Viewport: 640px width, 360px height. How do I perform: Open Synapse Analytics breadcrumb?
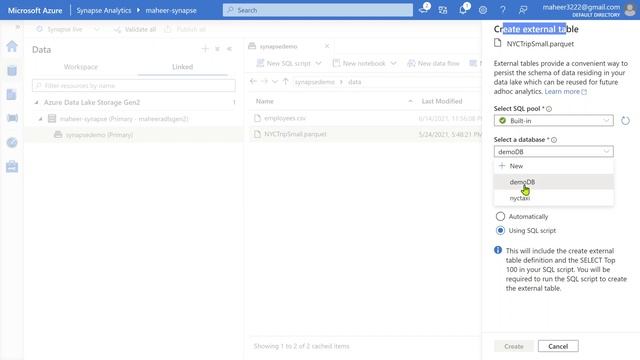(x=104, y=11)
